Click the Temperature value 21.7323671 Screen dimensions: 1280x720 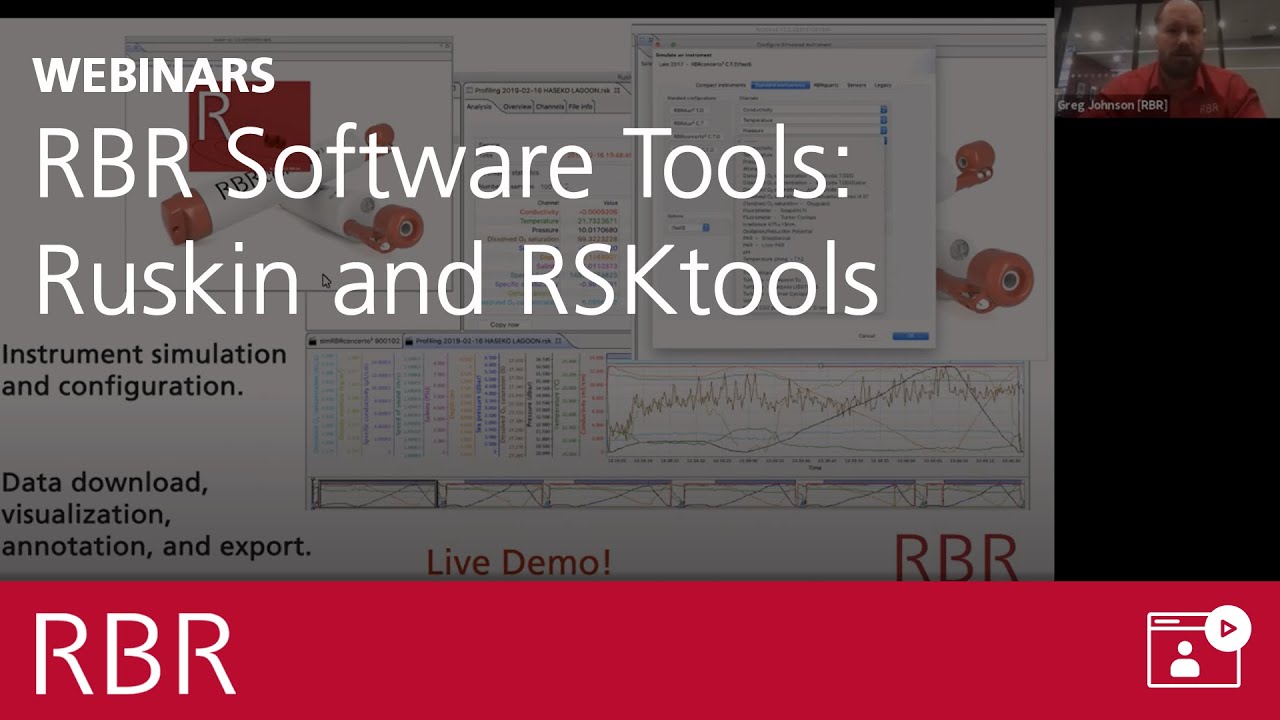[x=599, y=221]
